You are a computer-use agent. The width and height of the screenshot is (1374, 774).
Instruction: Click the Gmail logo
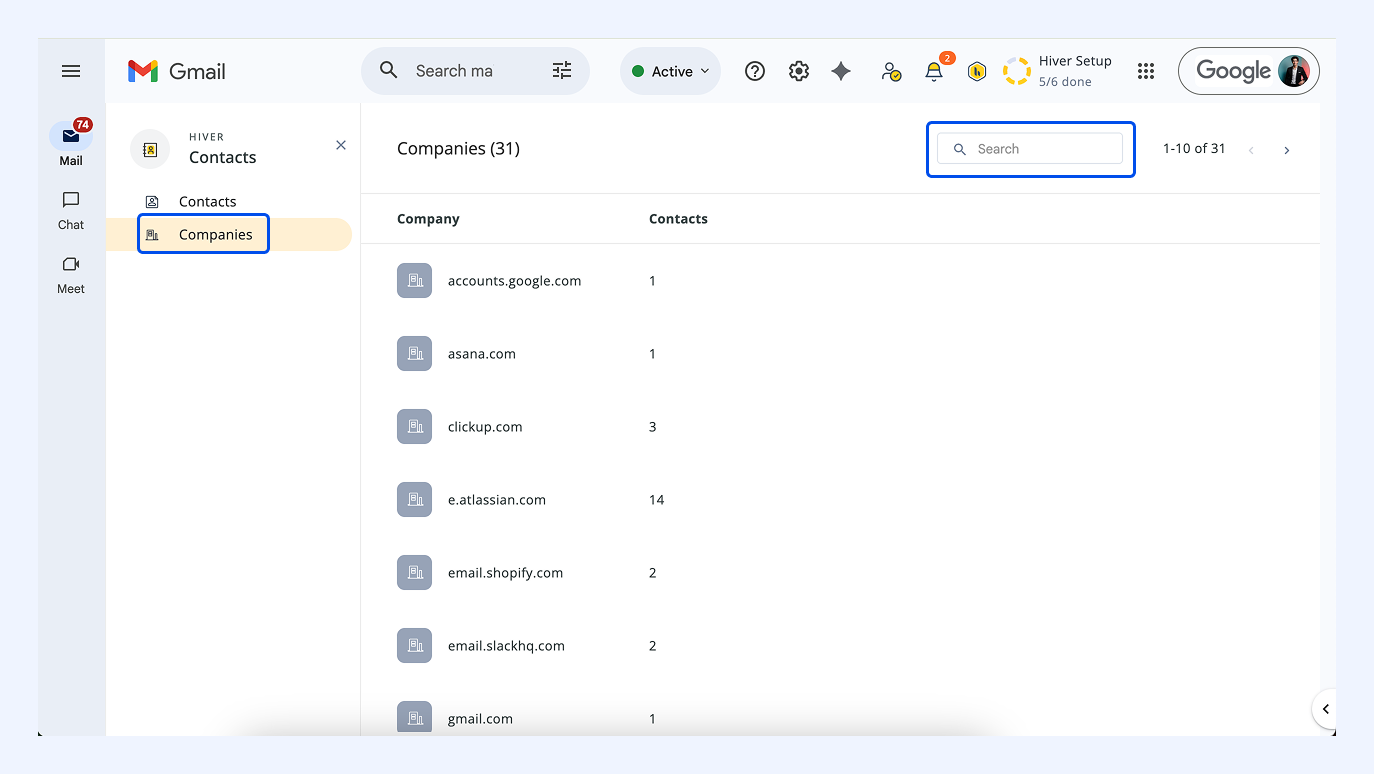(x=177, y=71)
